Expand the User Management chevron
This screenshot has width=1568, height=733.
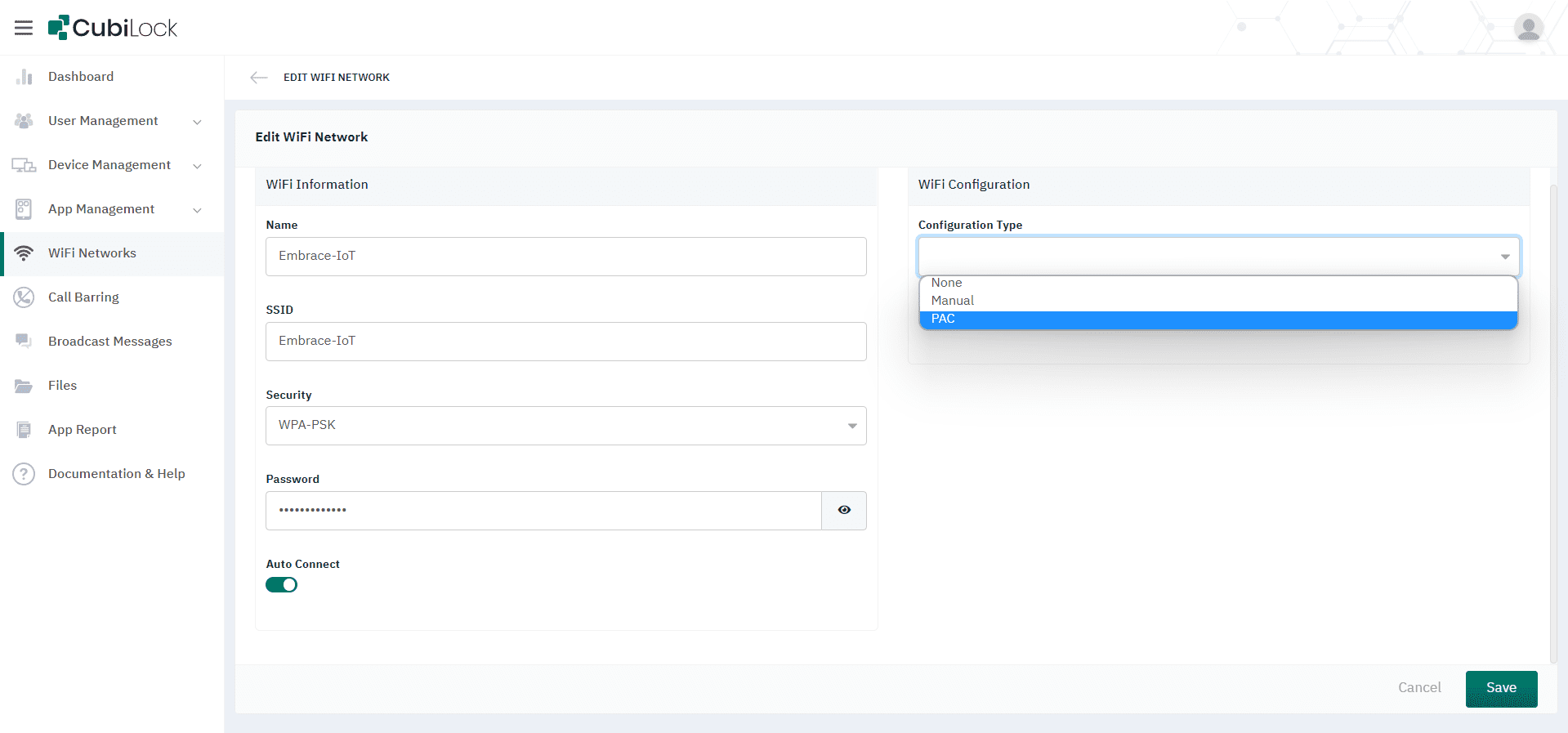(197, 122)
